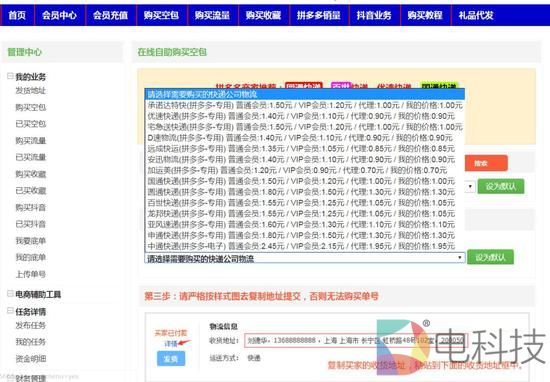Choose 申通快递(拼多多-专用) courier option
Viewport: 550px width, 382px height.
[x=305, y=235]
